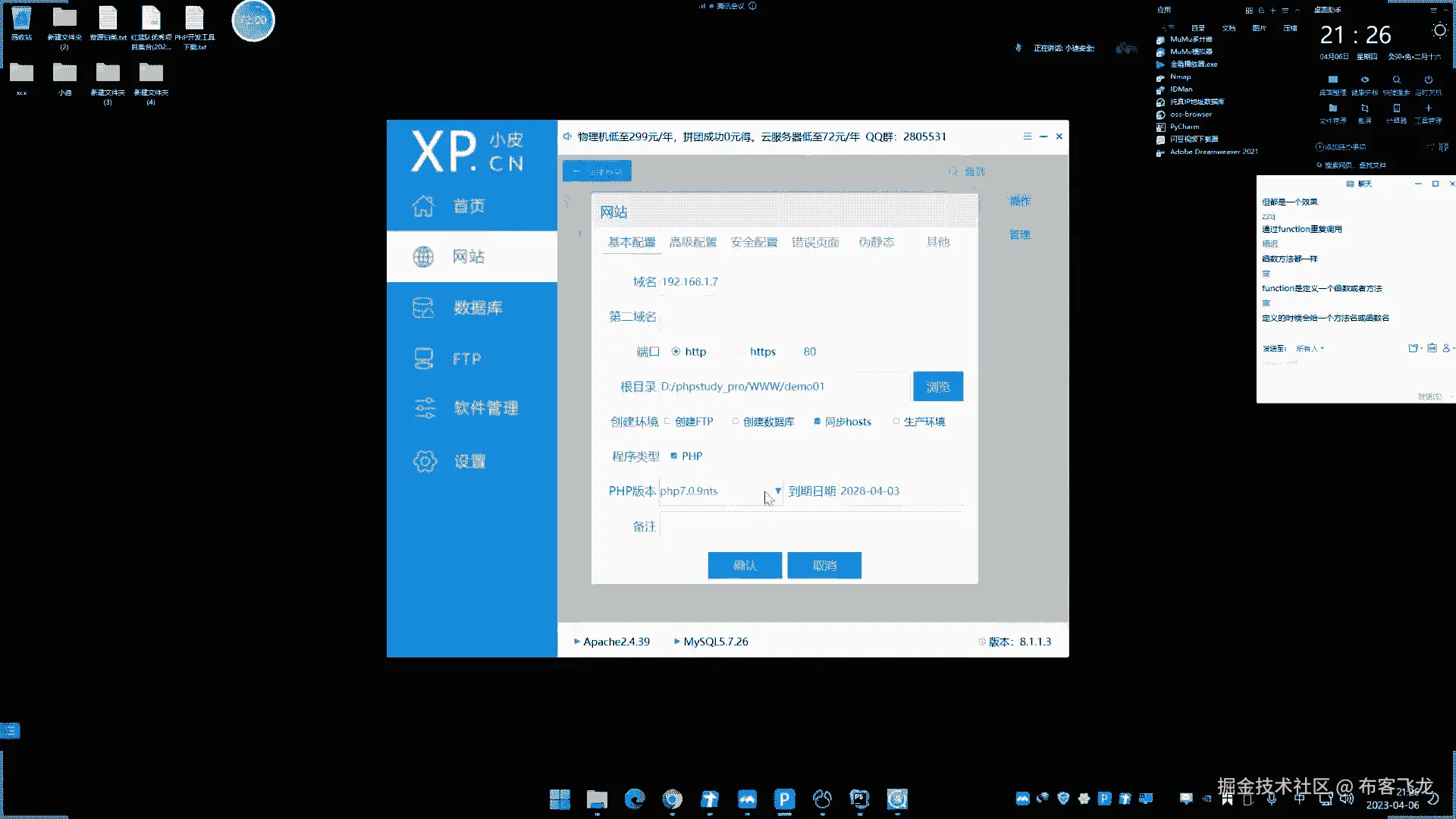Image resolution: width=1456 pixels, height=819 pixels.
Task: Click the settings gear icon in sidebar
Action: (x=425, y=461)
